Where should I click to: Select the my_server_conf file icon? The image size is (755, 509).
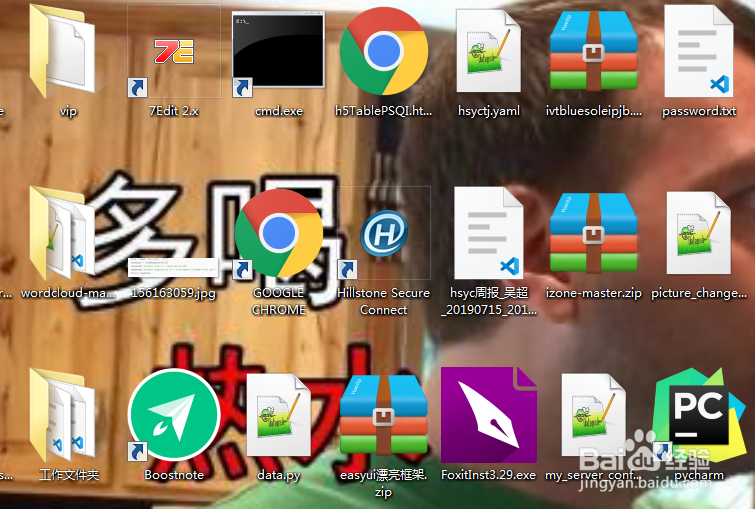coord(594,415)
